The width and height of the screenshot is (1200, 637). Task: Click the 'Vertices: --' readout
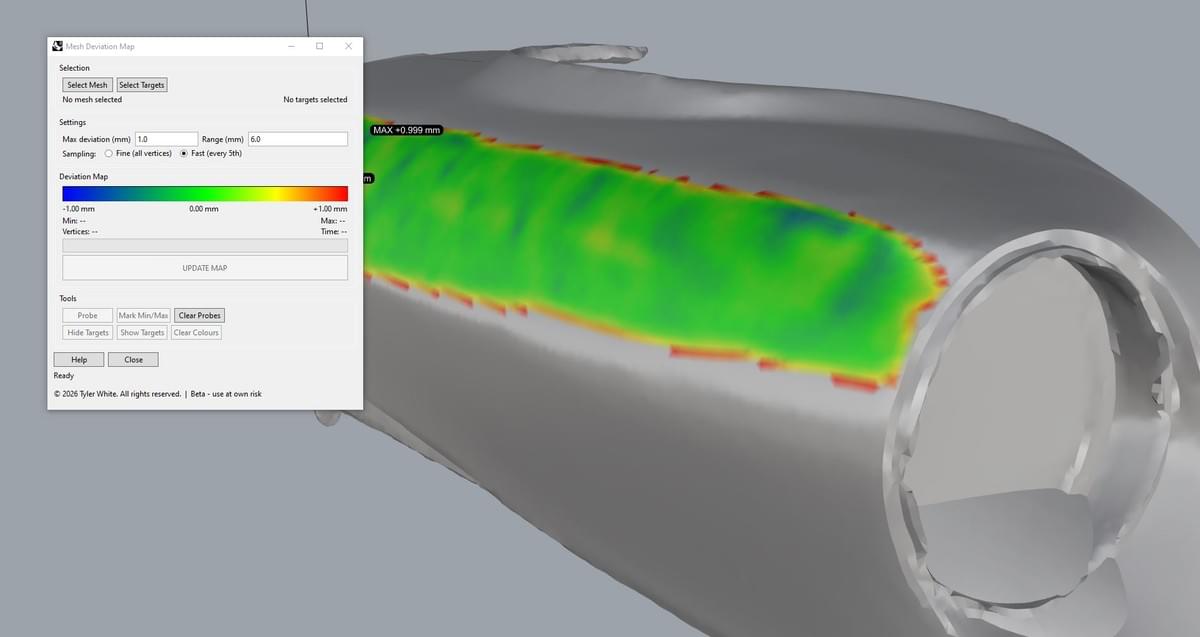pyautogui.click(x=80, y=231)
